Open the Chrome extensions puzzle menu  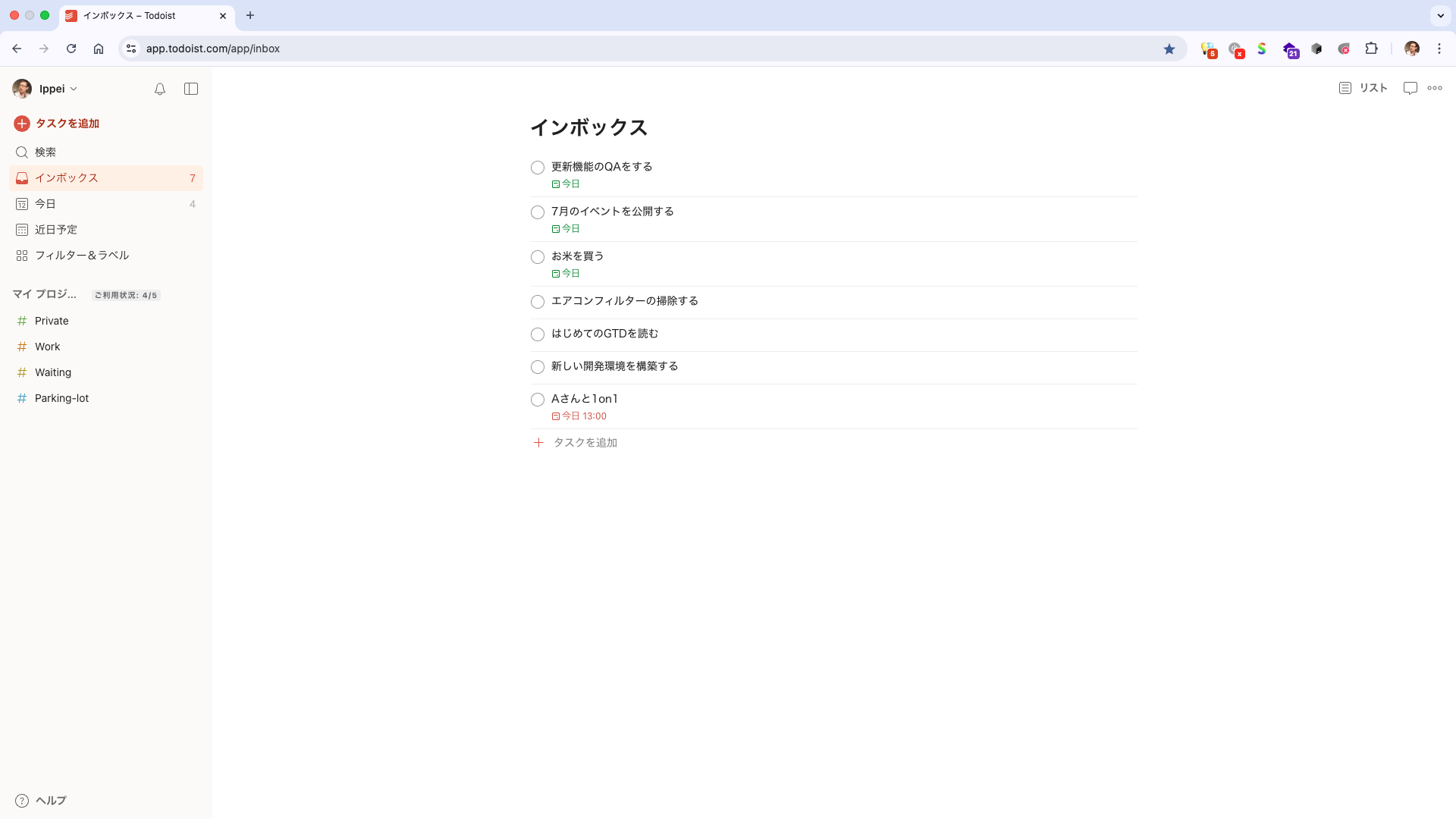[1372, 49]
